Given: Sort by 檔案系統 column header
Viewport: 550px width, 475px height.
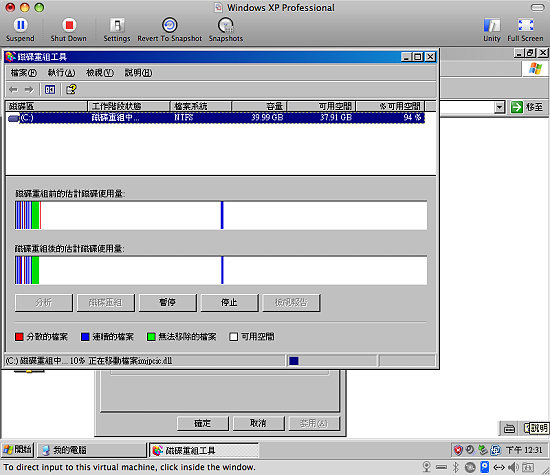Looking at the screenshot, I should pos(201,106).
